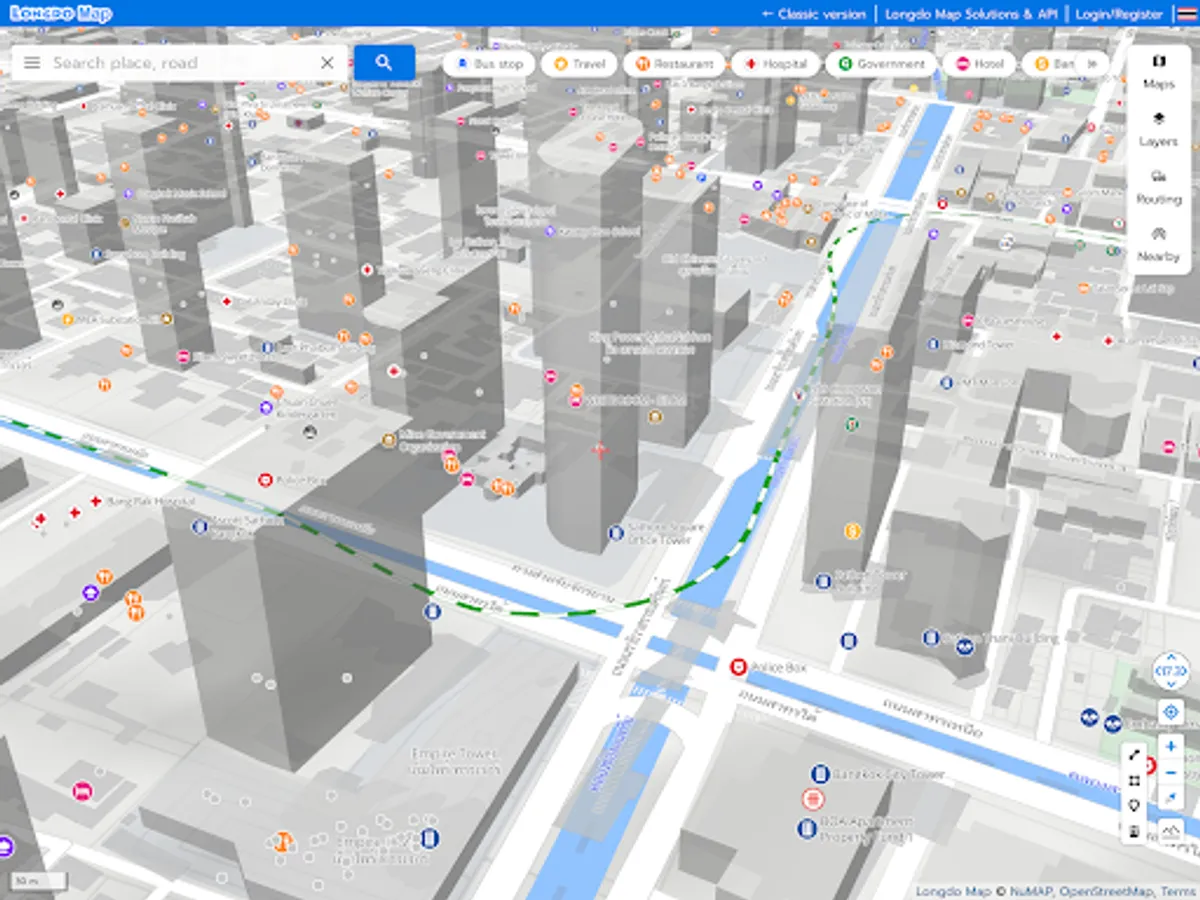Click the my-location crosshair icon
This screenshot has height=900, width=1200.
pos(1171,710)
